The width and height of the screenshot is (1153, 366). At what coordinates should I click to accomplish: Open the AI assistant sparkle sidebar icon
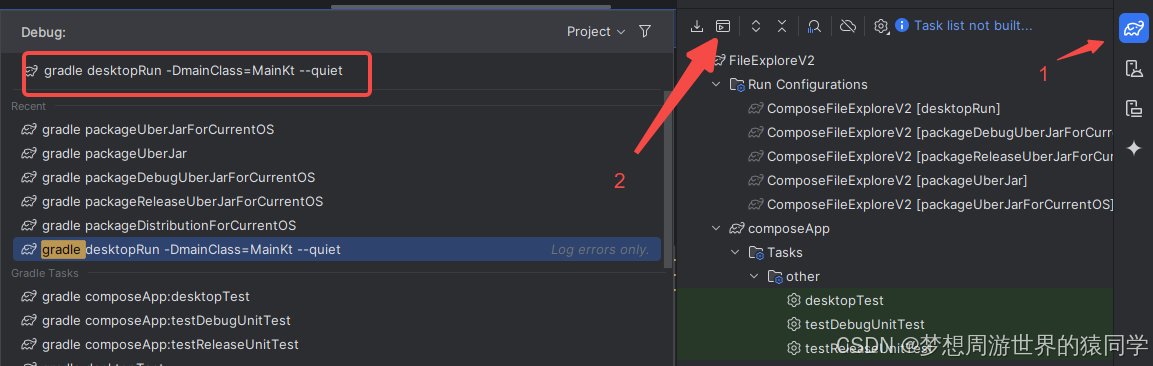pyautogui.click(x=1134, y=148)
